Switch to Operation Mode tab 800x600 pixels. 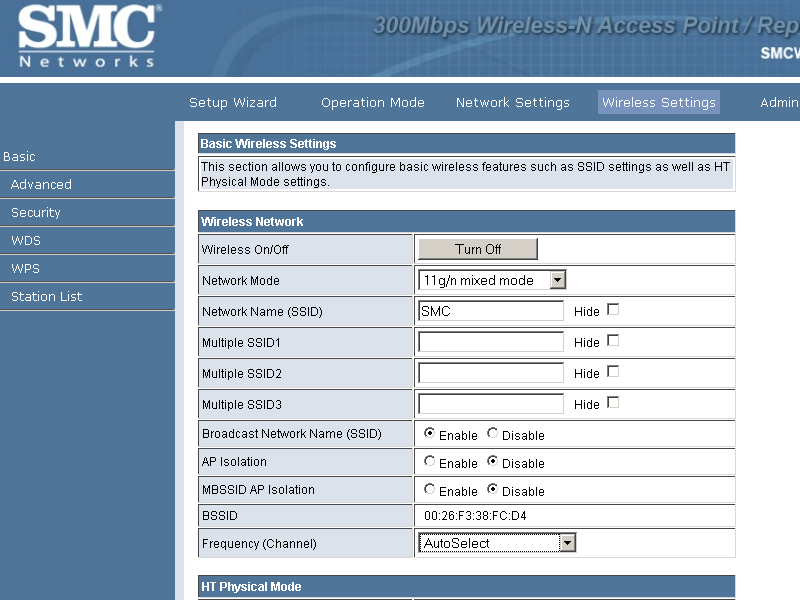point(372,103)
